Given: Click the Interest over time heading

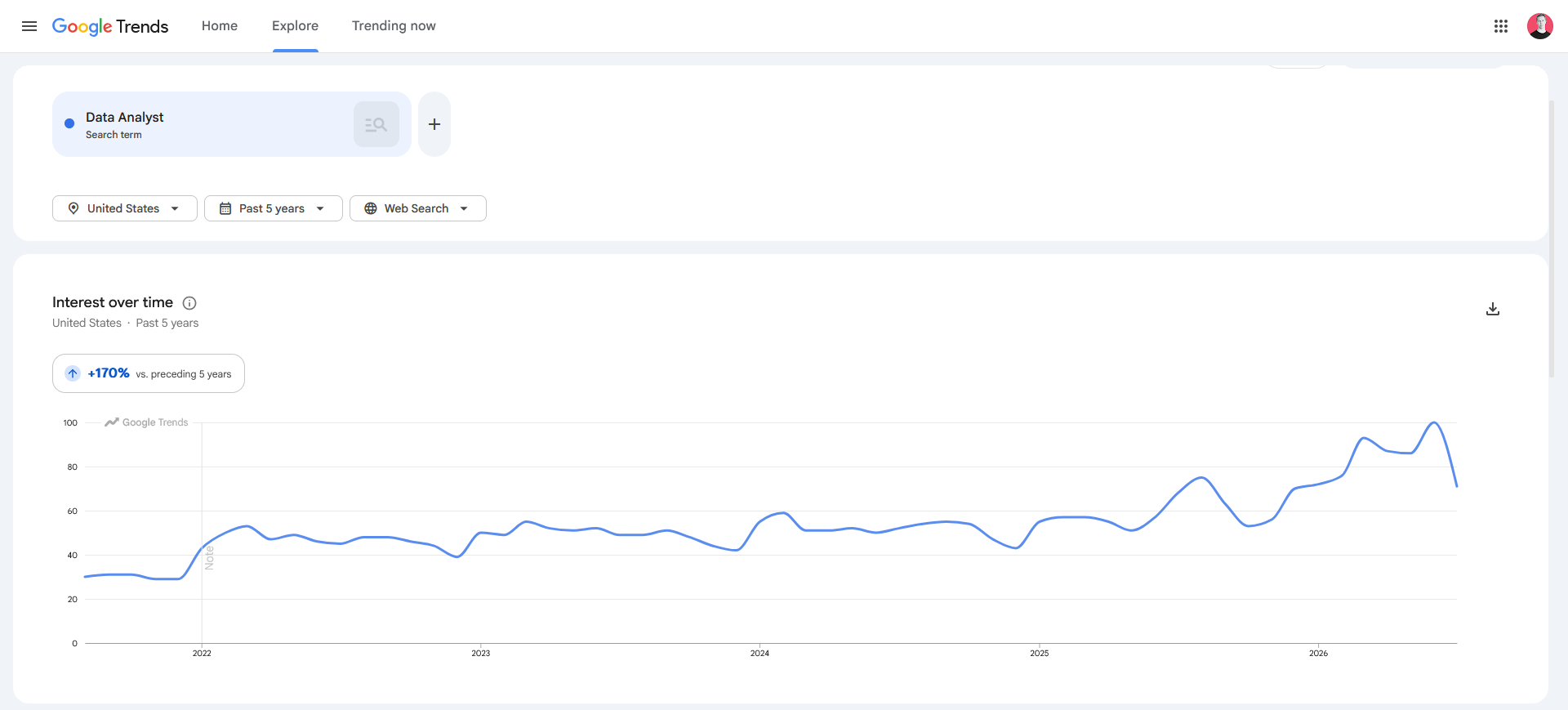Looking at the screenshot, I should [113, 302].
